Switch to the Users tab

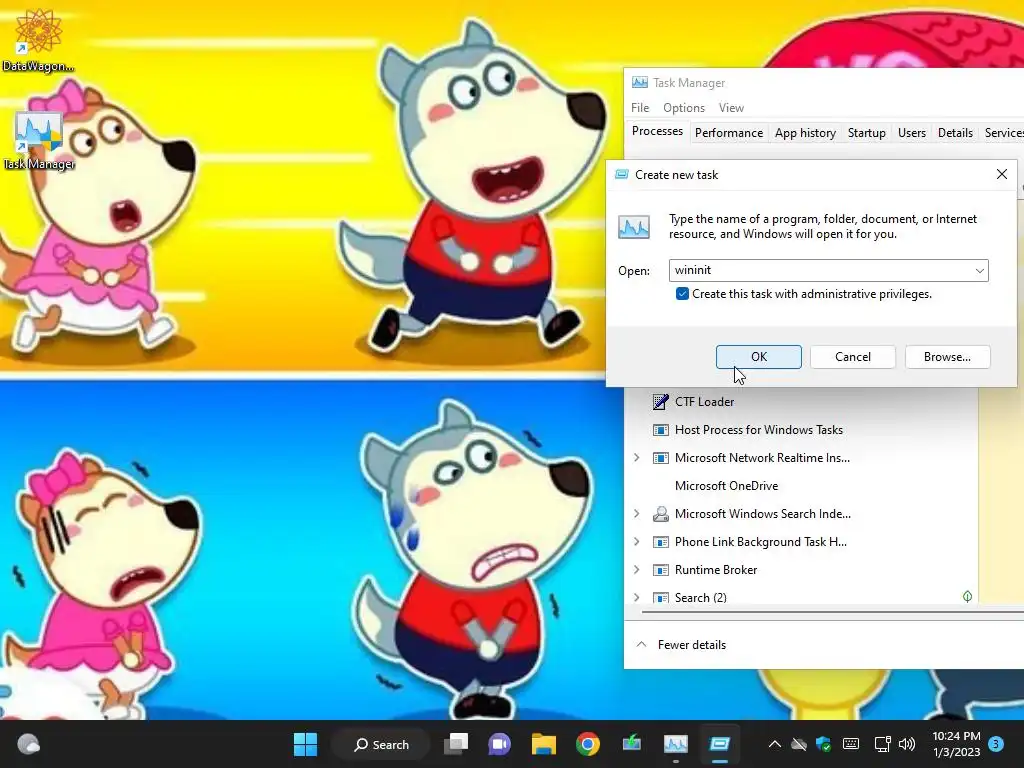(x=912, y=133)
